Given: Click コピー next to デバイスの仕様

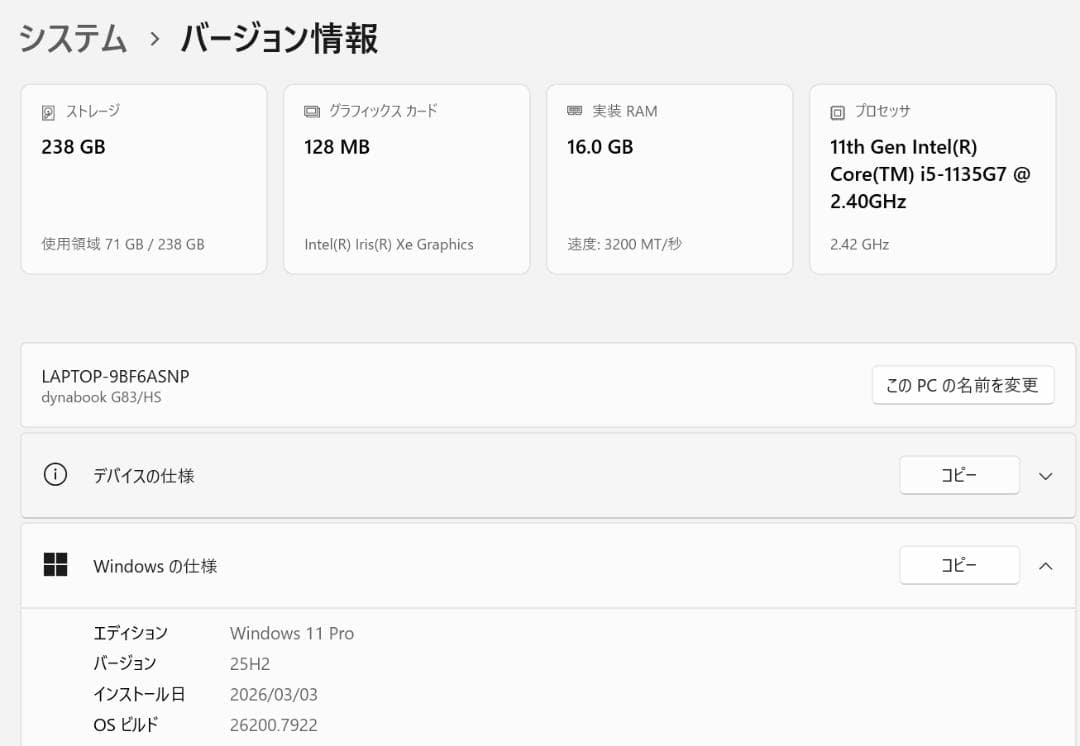Looking at the screenshot, I should click(959, 475).
